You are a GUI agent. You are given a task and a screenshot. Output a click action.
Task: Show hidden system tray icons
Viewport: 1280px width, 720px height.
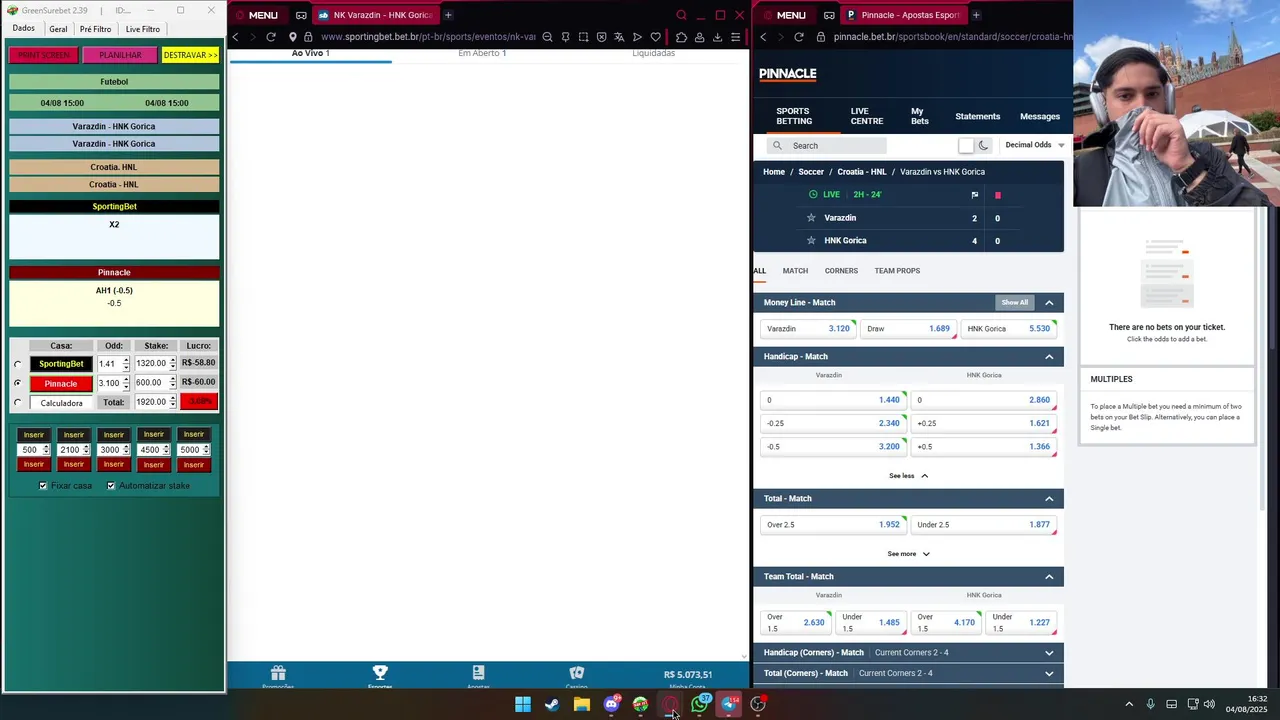[1129, 704]
